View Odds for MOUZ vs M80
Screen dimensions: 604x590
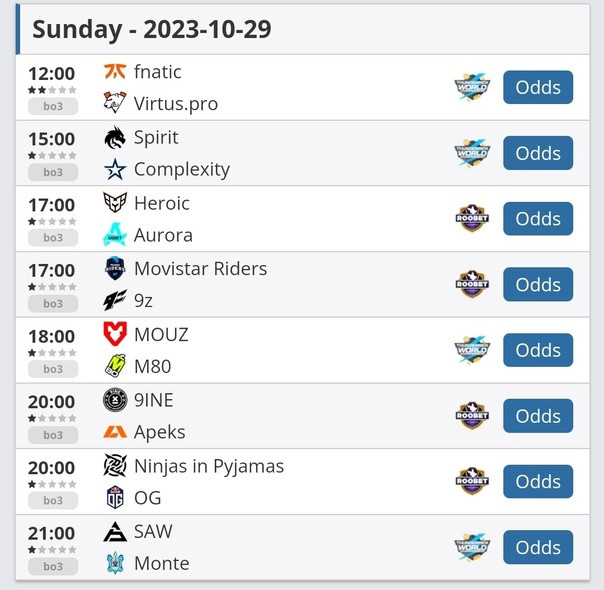point(538,350)
